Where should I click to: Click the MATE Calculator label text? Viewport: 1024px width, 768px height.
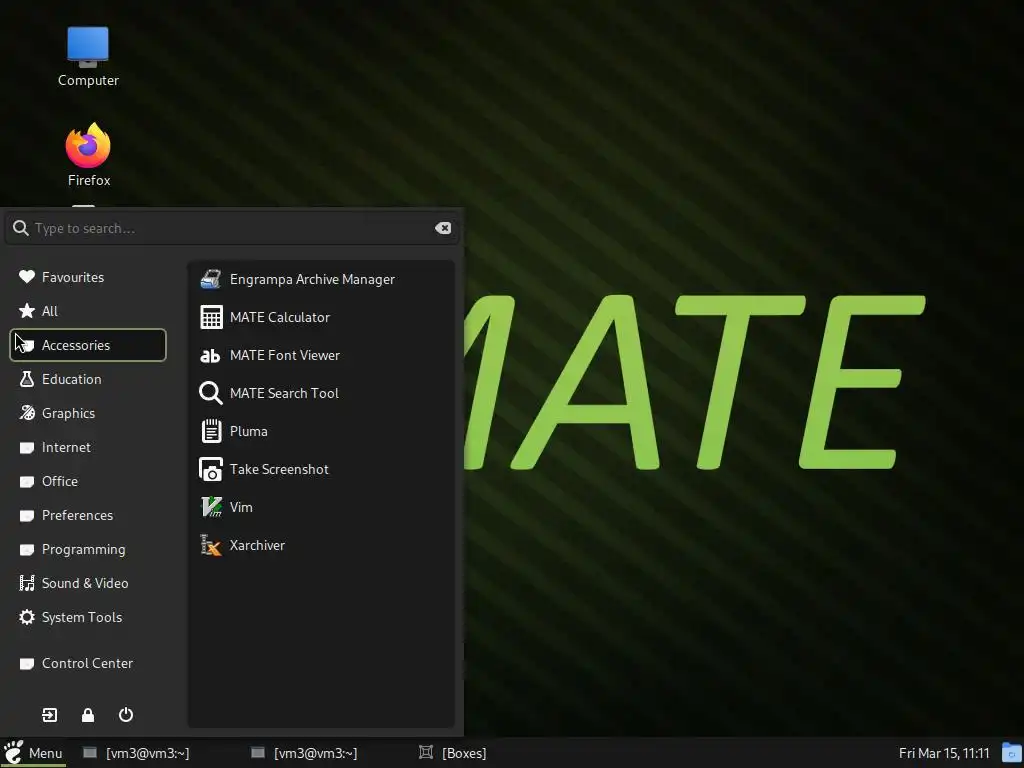pos(280,317)
